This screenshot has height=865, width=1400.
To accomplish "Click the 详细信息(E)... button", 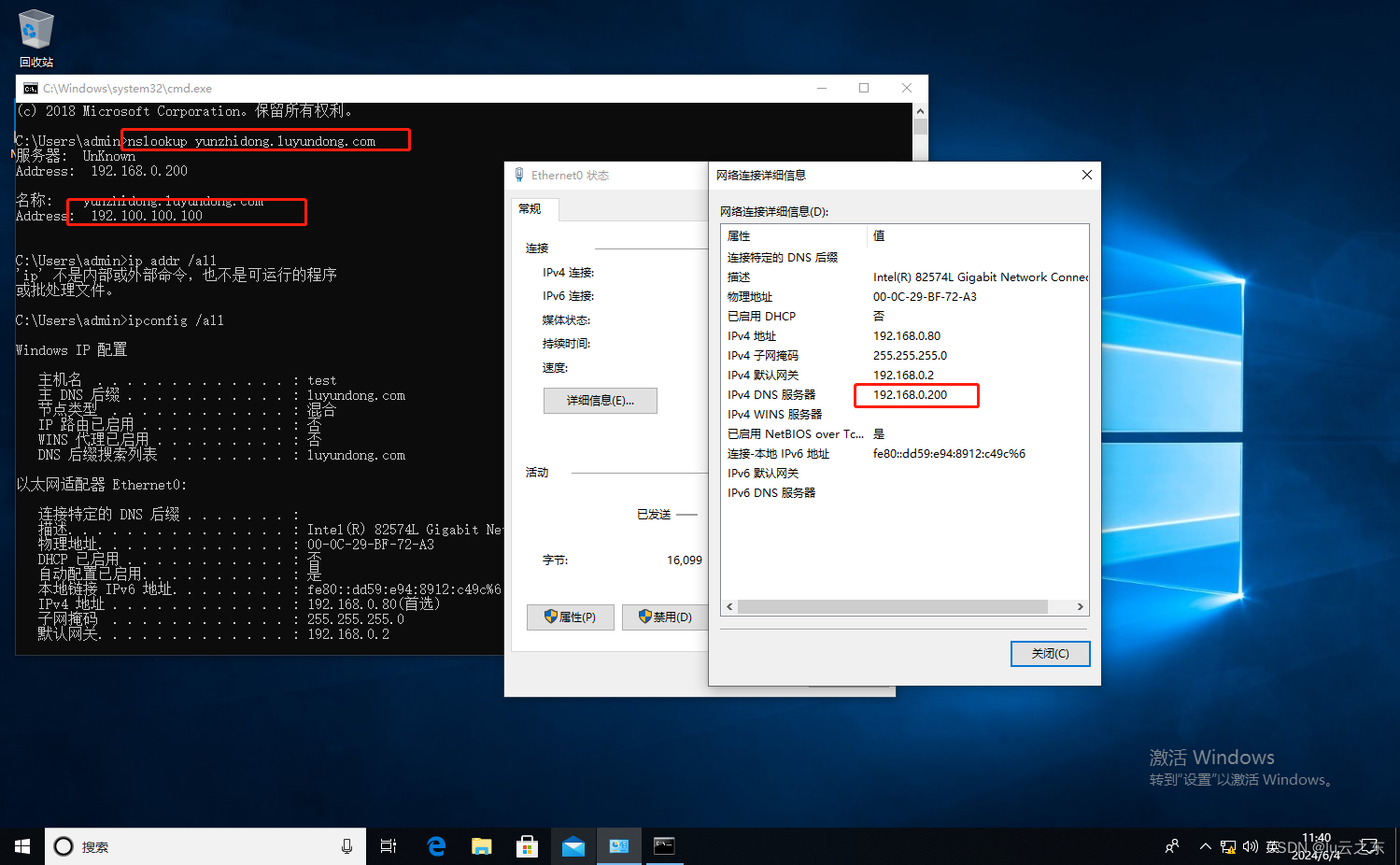I will tap(600, 401).
